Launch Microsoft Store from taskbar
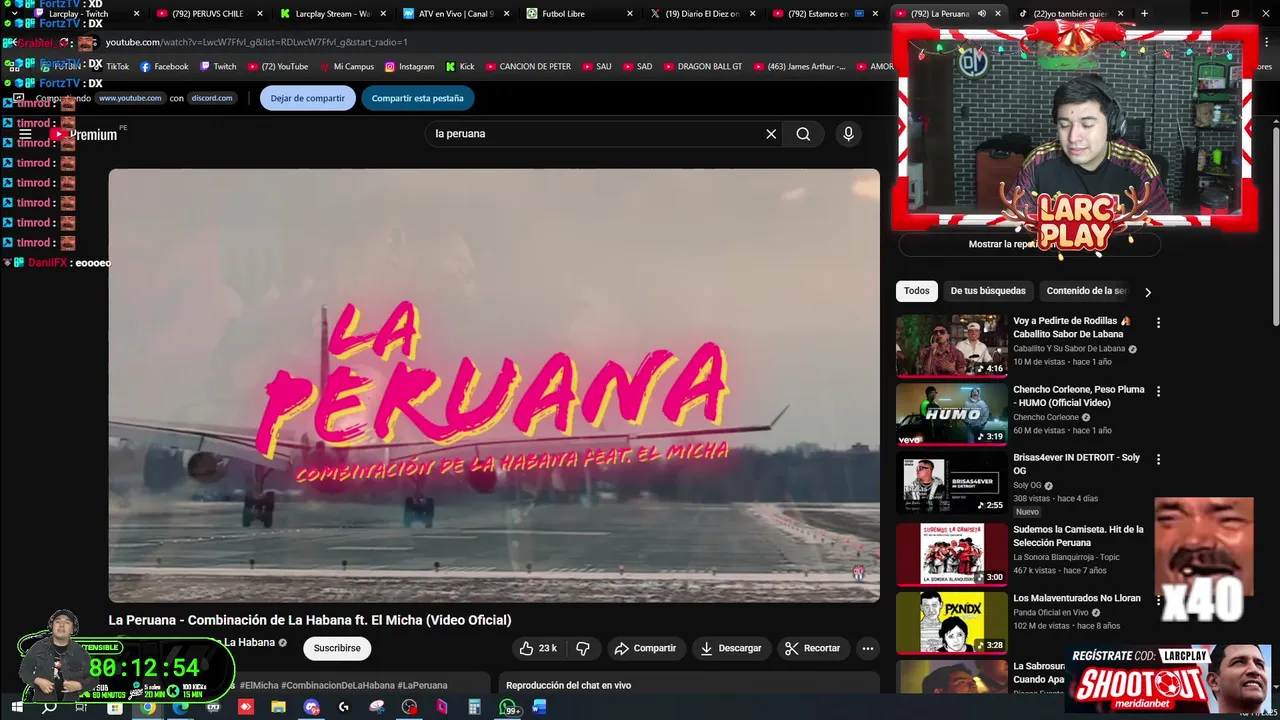Screen dimensions: 1280x720 [115, 708]
